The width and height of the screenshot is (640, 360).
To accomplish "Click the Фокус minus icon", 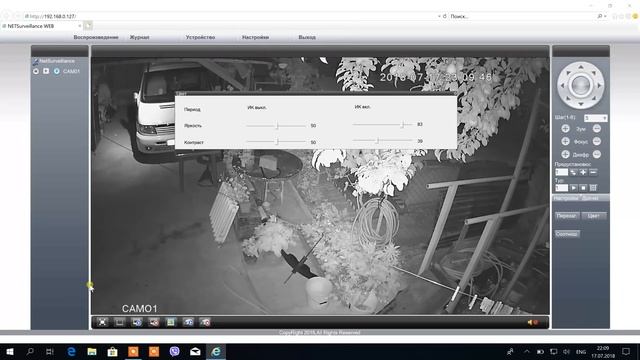I will click(597, 141).
